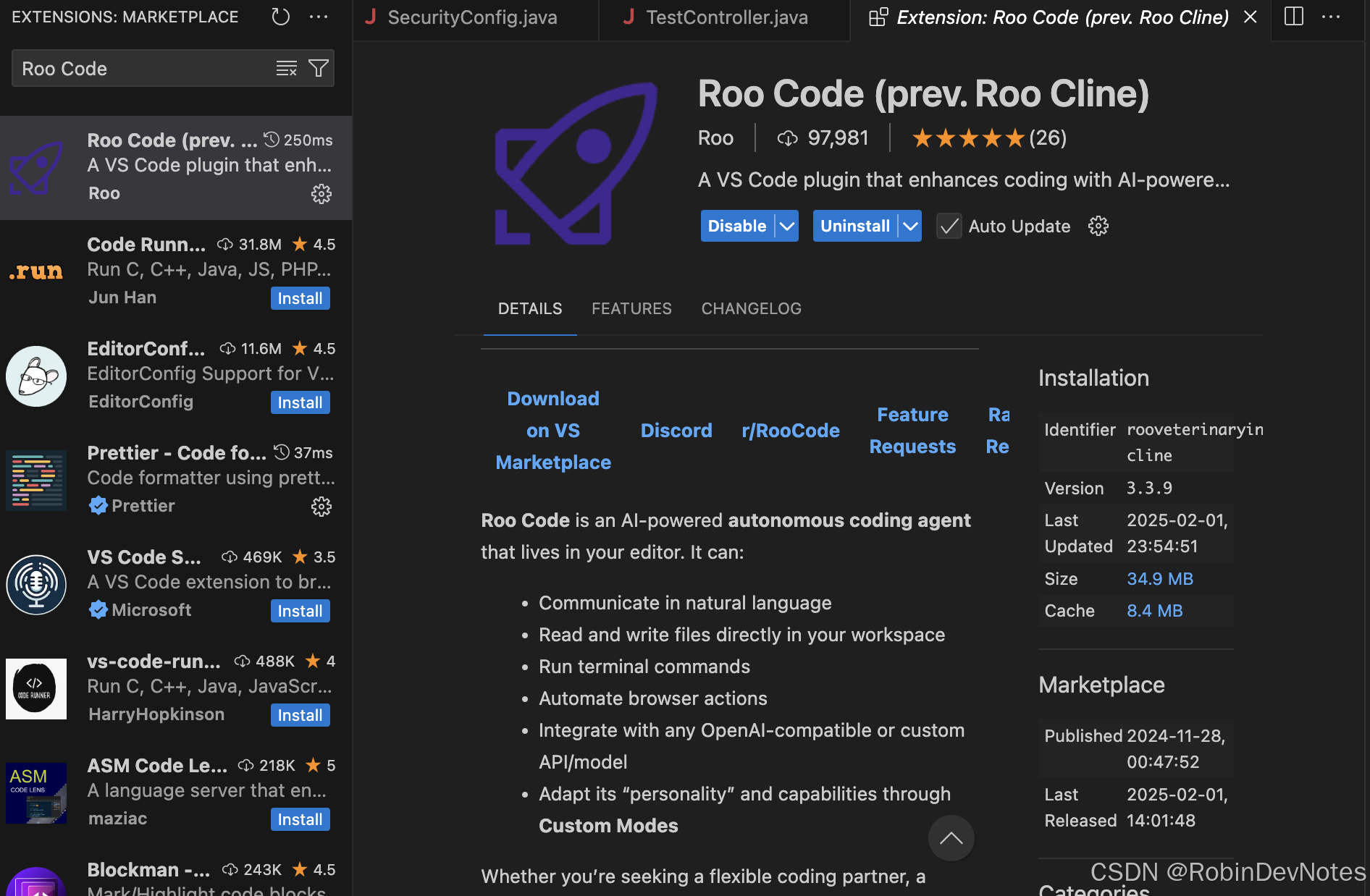
Task: Switch to the DETAILS tab
Action: [x=530, y=309]
